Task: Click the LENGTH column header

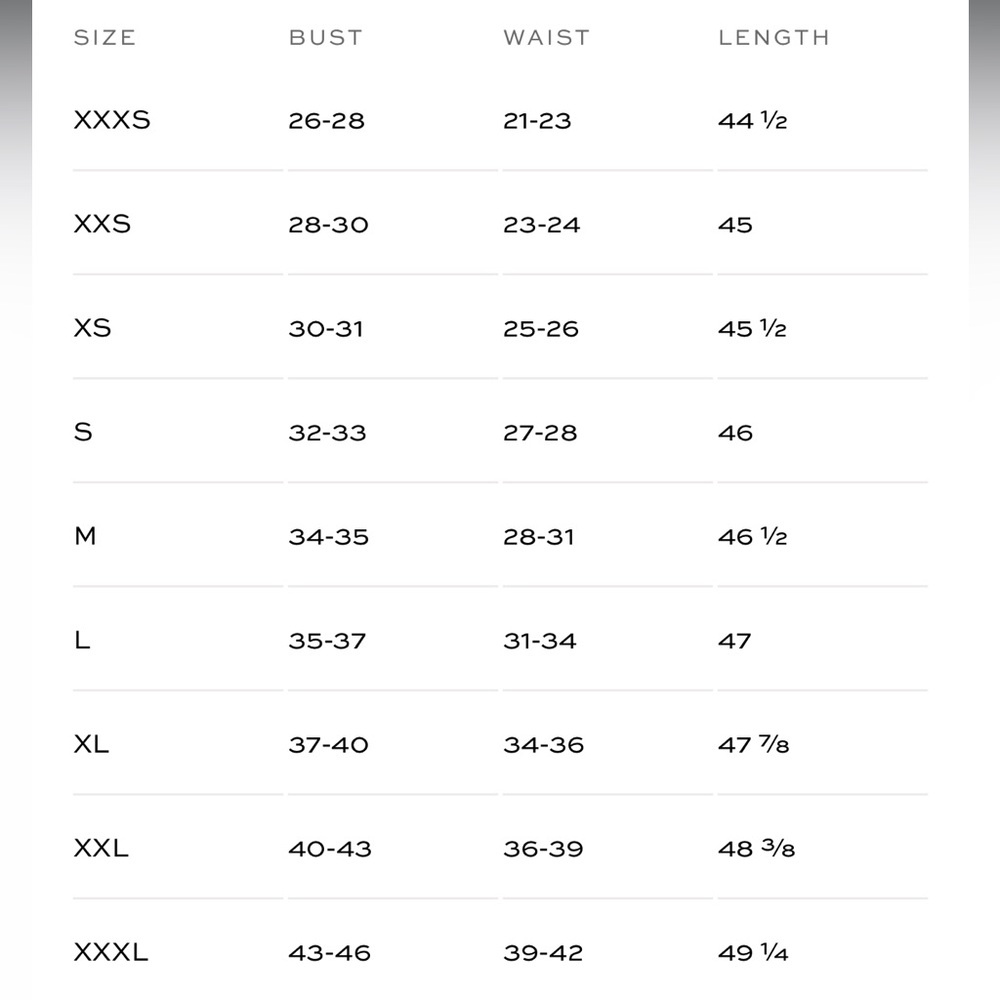Action: (x=774, y=38)
